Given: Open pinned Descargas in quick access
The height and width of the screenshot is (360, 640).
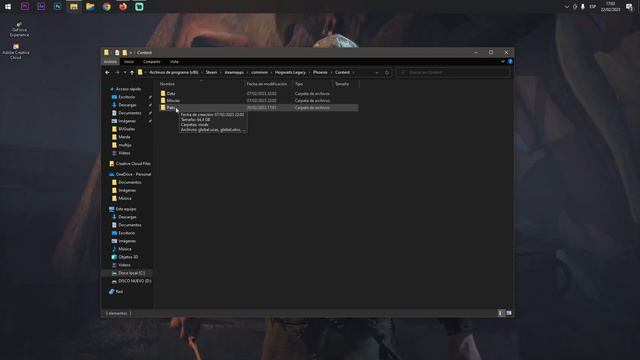Looking at the screenshot, I should (127, 105).
